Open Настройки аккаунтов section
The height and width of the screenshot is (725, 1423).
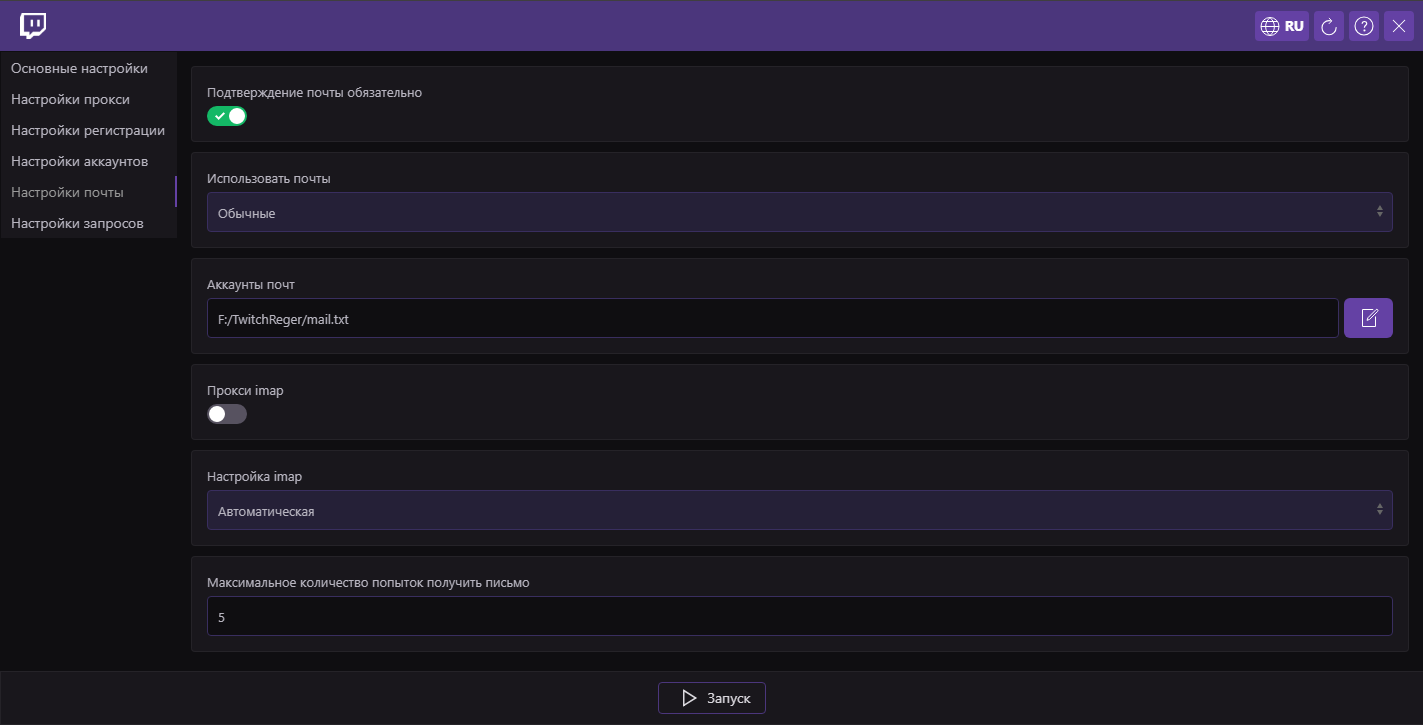tap(79, 161)
